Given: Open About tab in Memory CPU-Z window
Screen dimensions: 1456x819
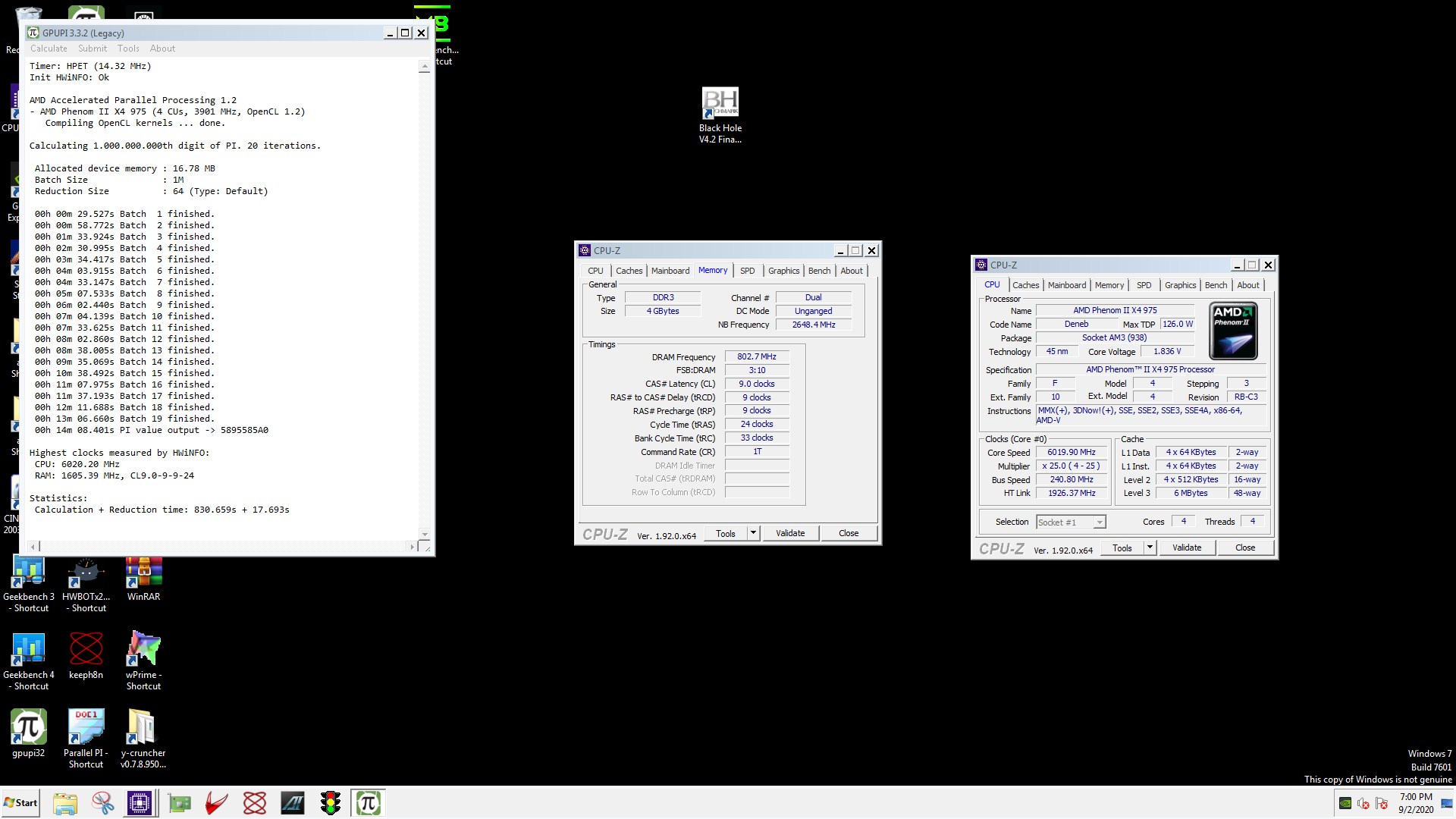Looking at the screenshot, I should click(x=852, y=271).
